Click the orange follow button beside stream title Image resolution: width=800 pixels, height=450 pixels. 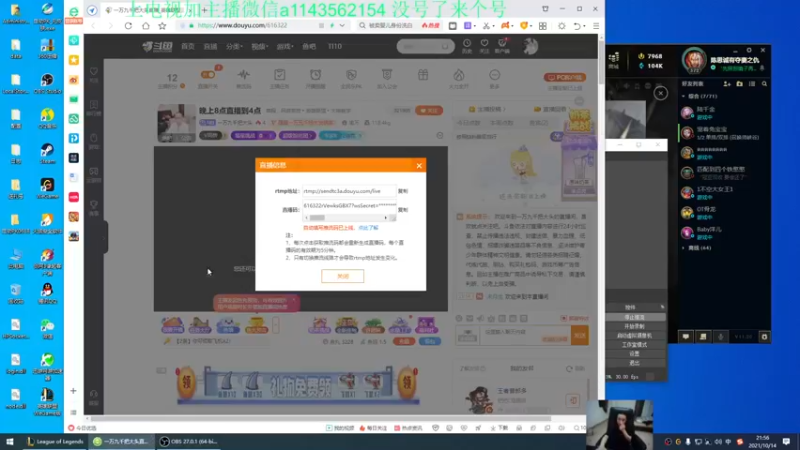point(429,111)
